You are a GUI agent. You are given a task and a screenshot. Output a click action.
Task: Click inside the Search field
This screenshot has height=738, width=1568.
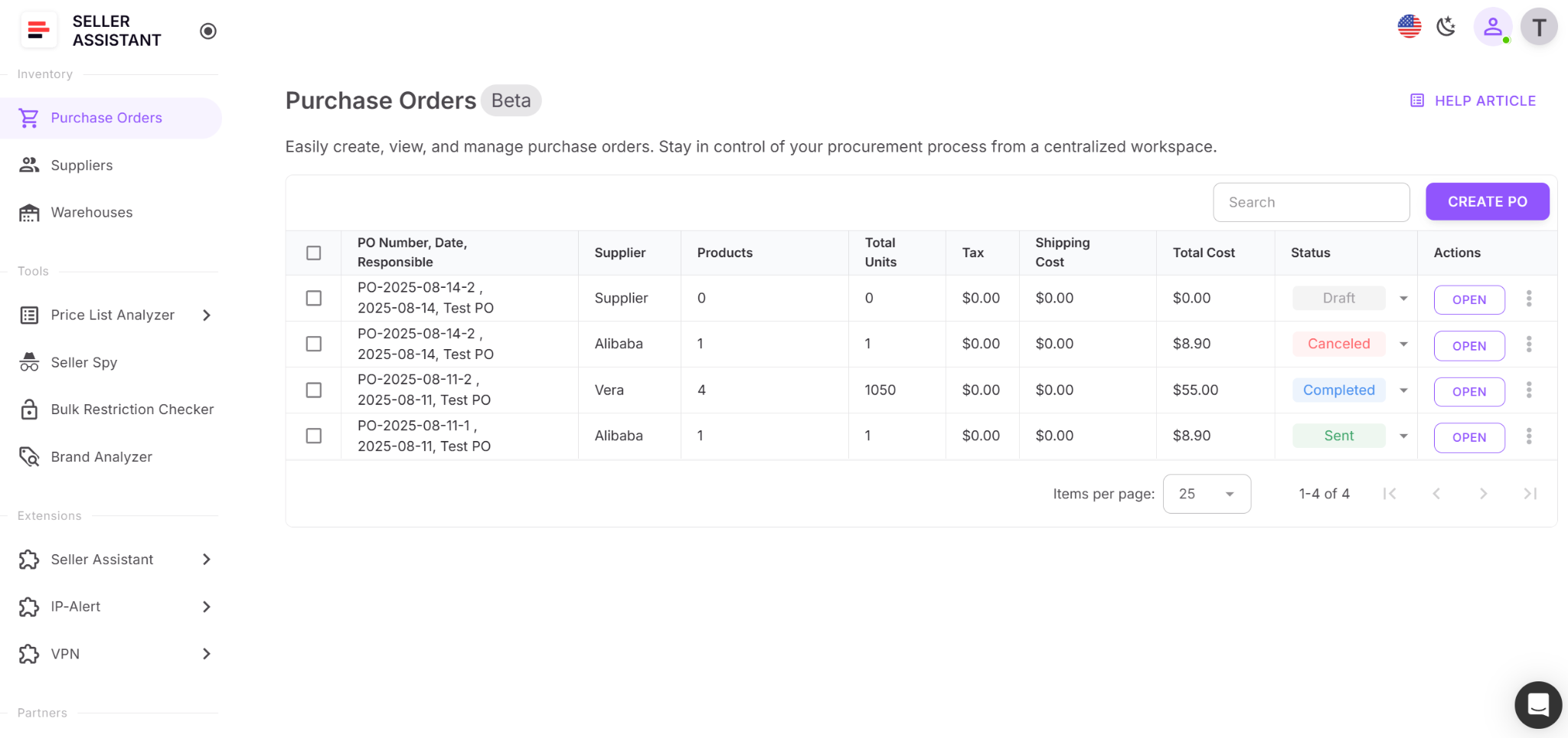(x=1311, y=202)
